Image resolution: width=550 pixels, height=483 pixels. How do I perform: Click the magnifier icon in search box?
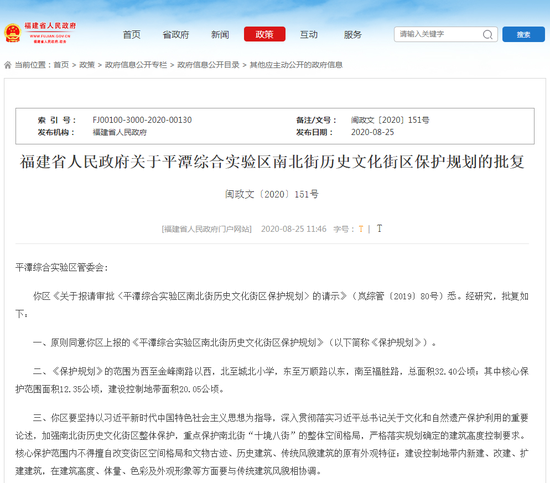point(488,34)
